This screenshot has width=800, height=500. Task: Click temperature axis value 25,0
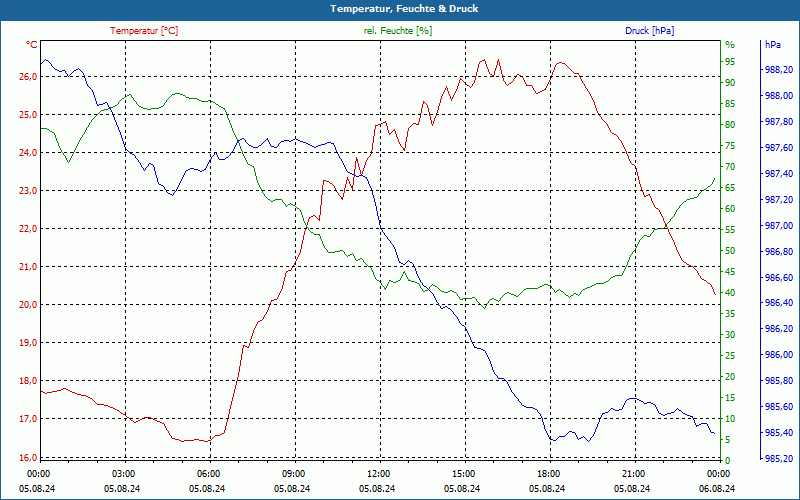(29, 114)
